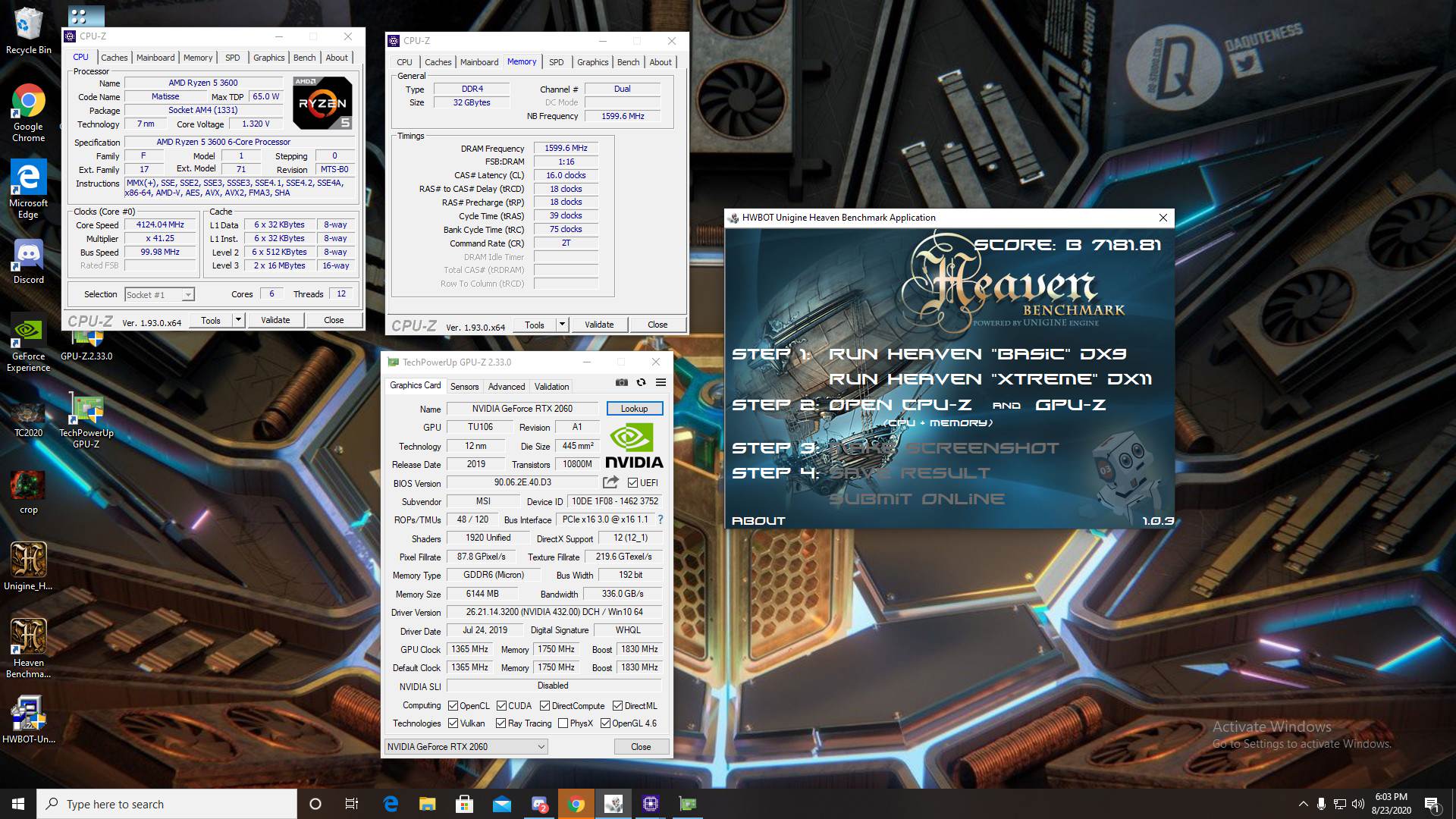Viewport: 1456px width, 819px height.
Task: Open Microsoft Store on the taskbar
Action: pos(465,804)
